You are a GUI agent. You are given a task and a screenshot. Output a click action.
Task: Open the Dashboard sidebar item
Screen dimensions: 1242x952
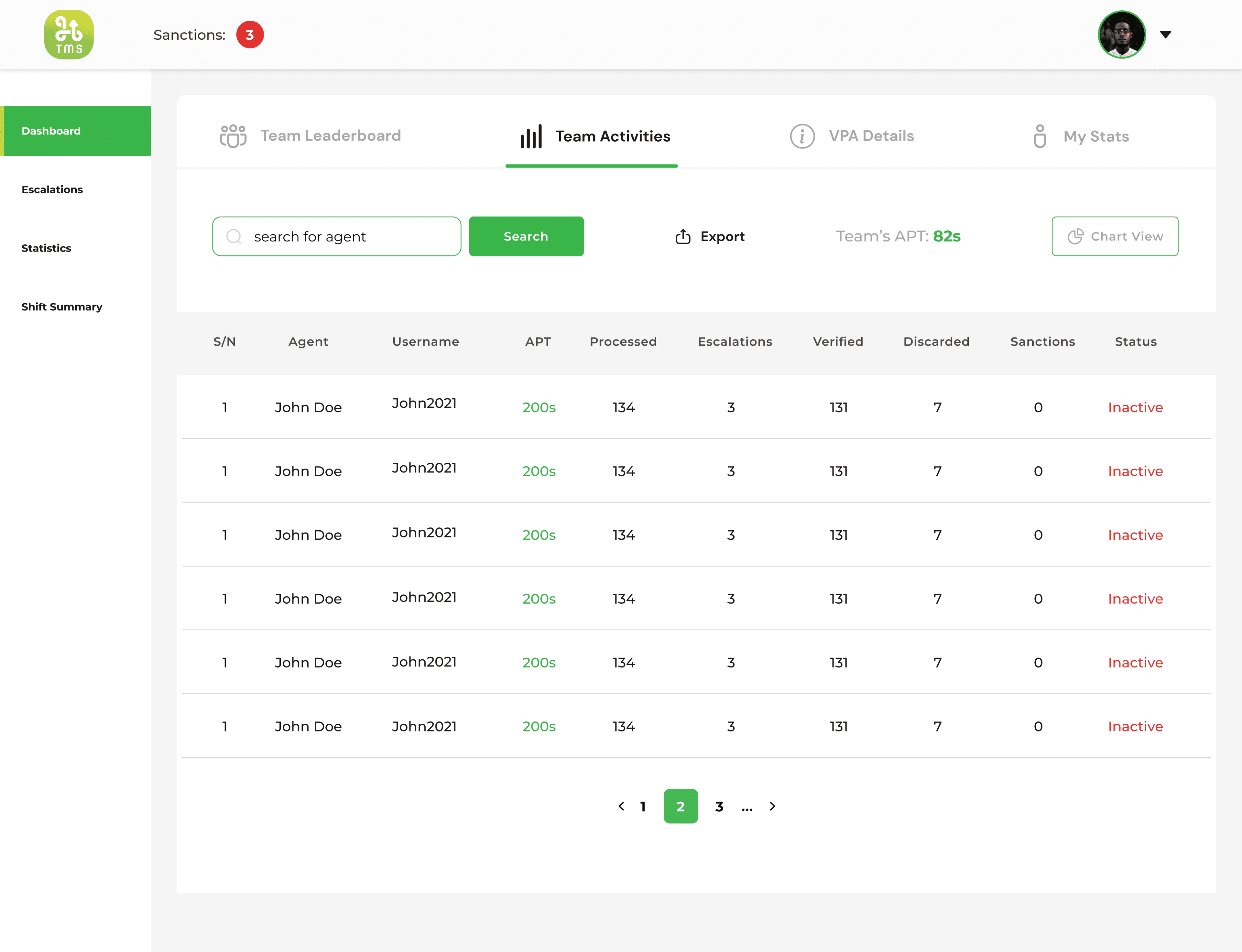75,131
